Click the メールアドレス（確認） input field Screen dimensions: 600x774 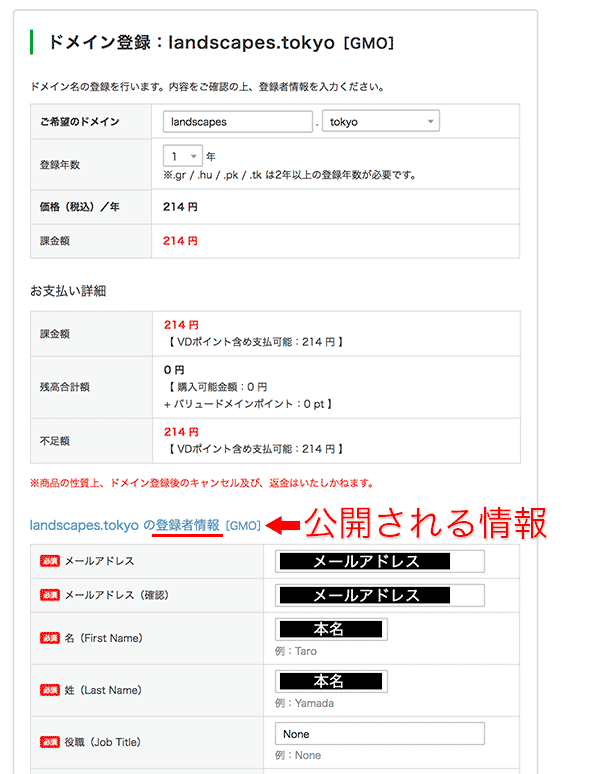(x=379, y=595)
